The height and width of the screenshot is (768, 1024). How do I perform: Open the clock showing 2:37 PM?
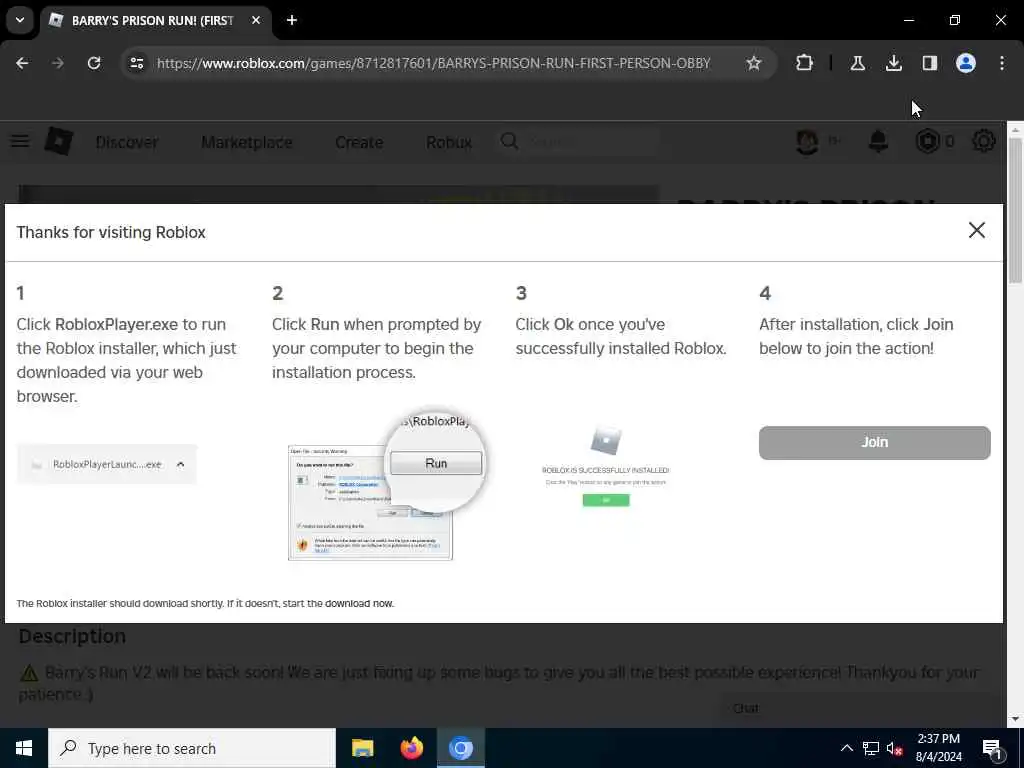[938, 748]
